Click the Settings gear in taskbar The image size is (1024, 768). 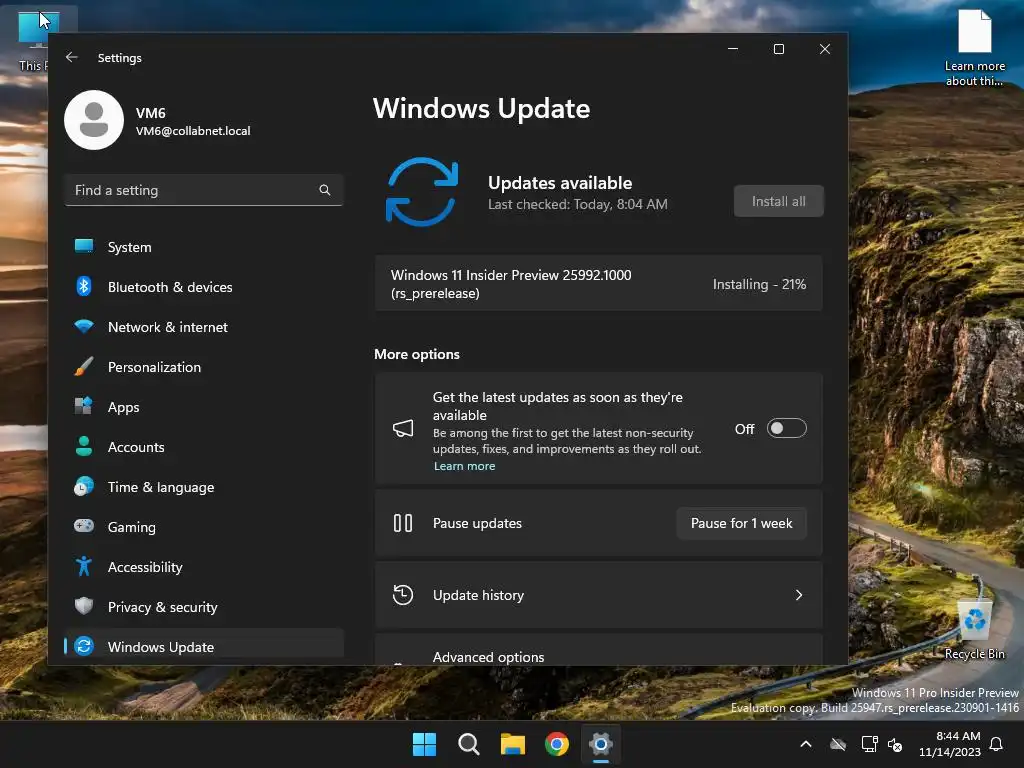coord(601,744)
